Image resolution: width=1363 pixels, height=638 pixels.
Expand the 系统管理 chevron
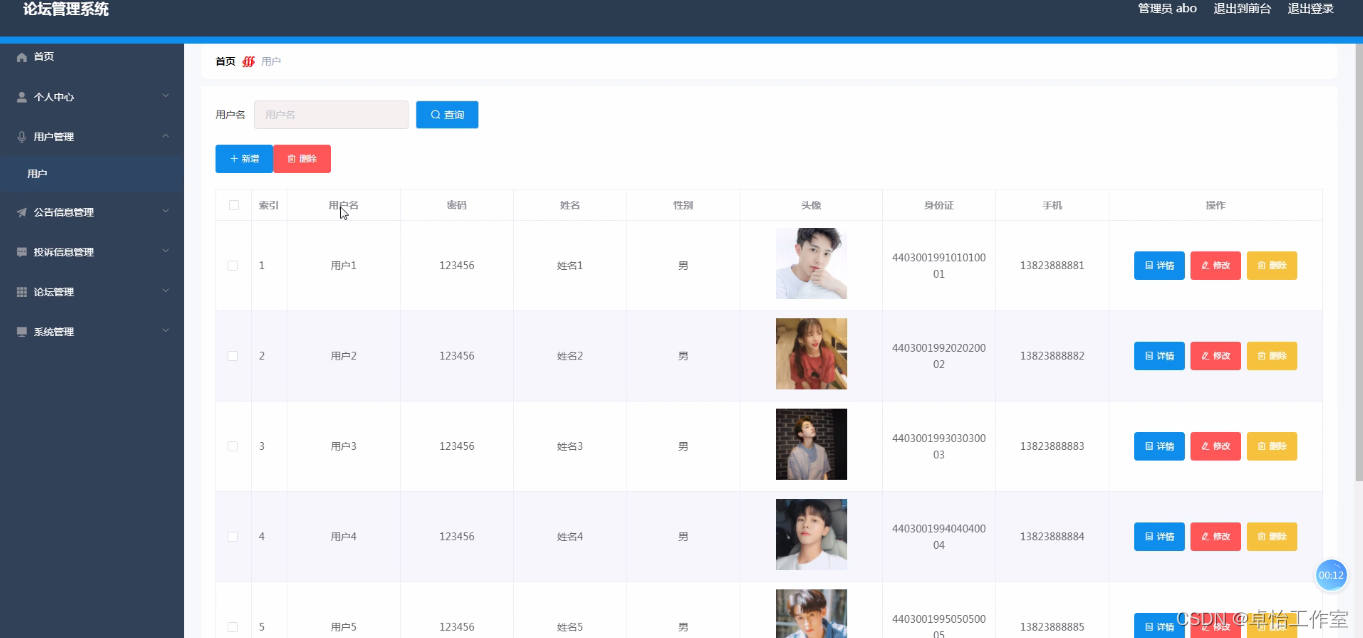166,331
